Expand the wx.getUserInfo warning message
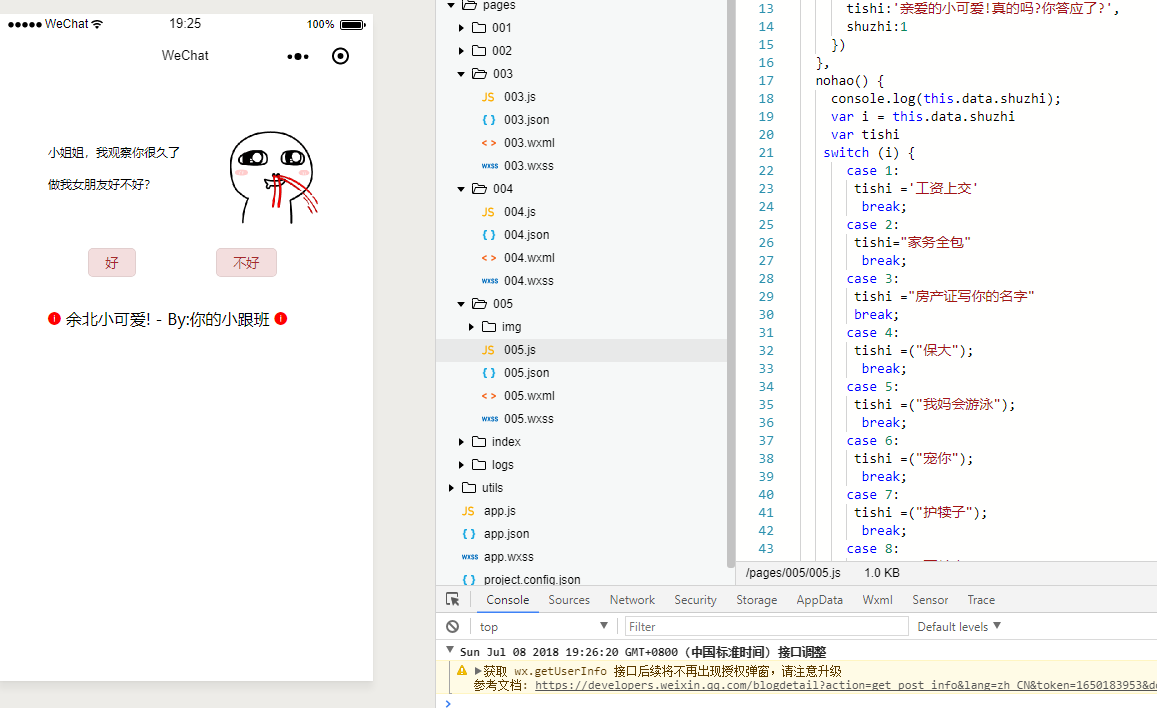 coord(478,670)
